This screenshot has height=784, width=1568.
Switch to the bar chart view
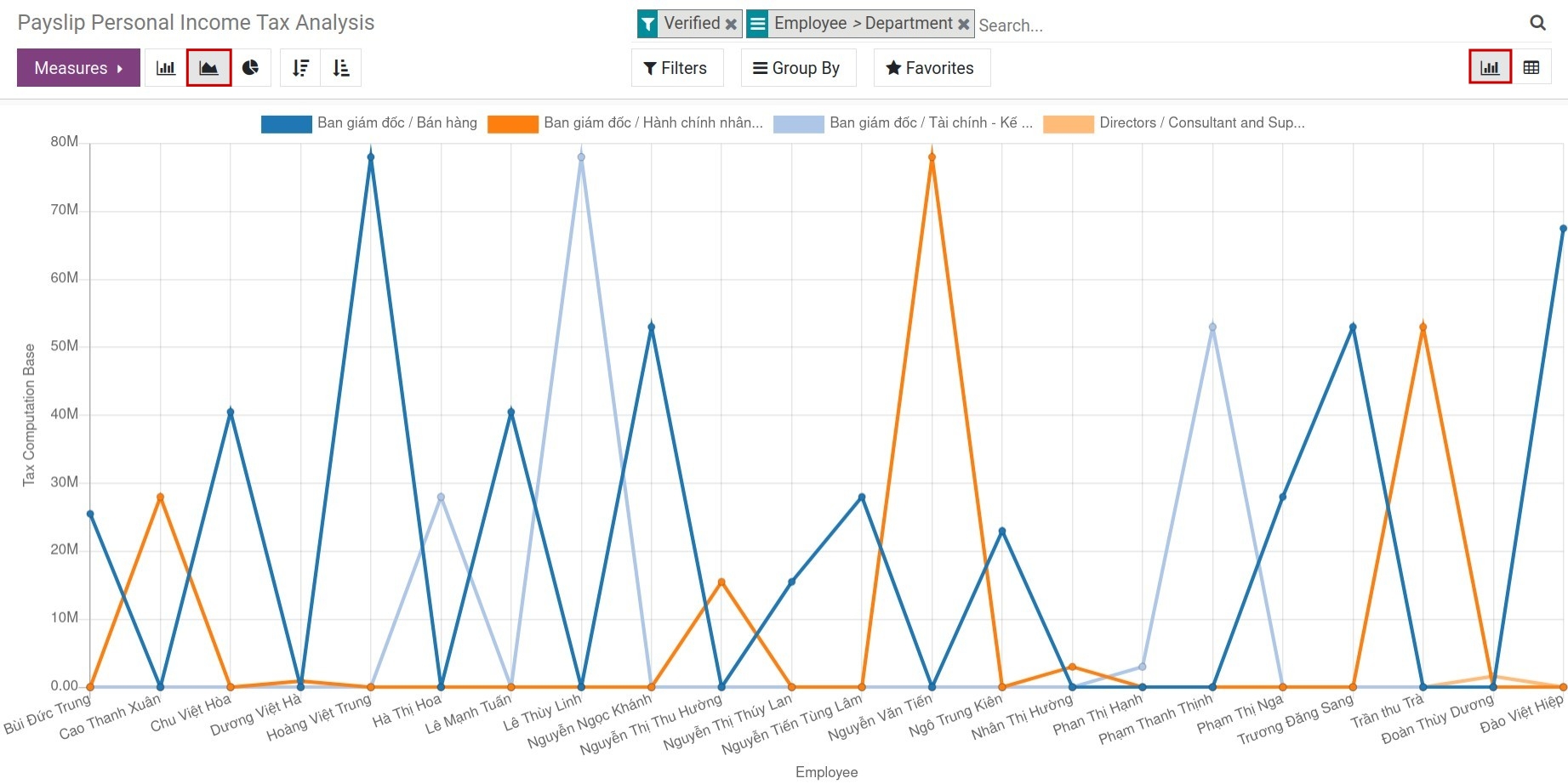click(x=165, y=67)
